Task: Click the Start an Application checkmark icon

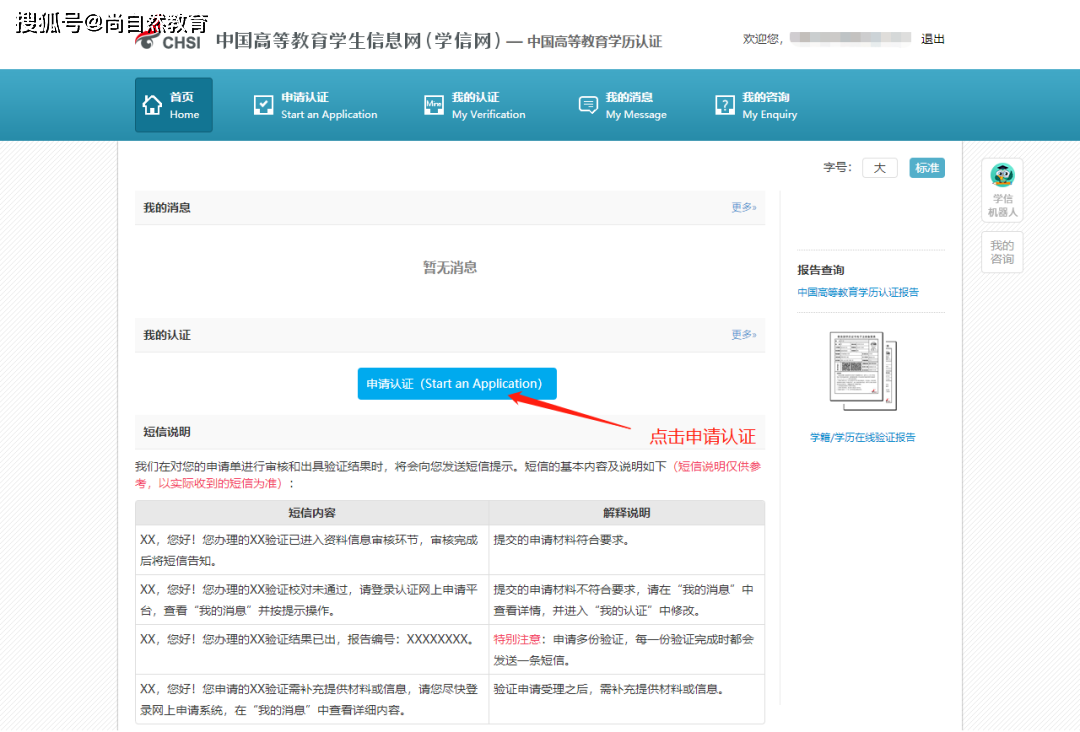Action: (x=262, y=104)
